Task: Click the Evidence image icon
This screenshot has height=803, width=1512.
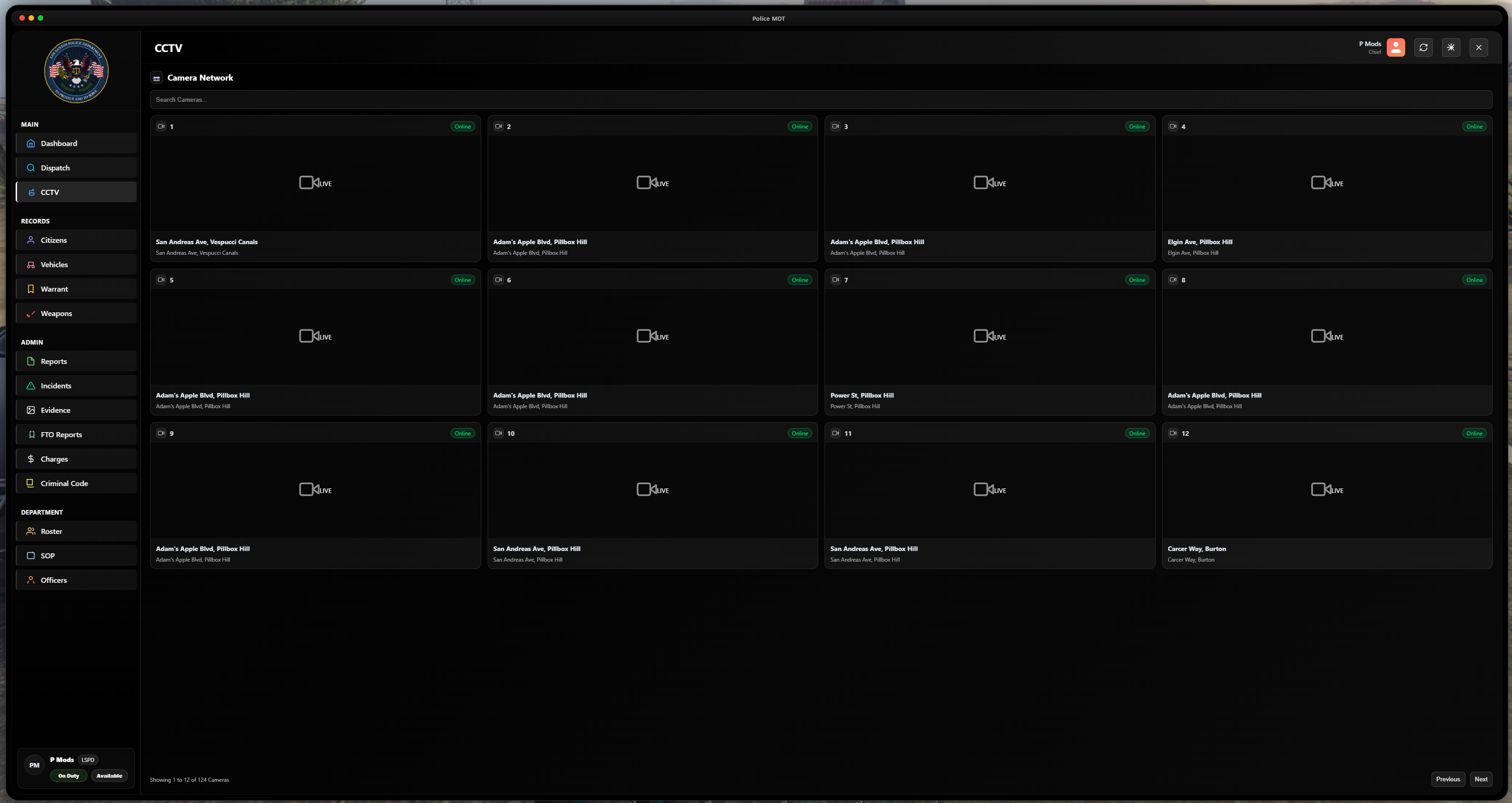Action: (x=31, y=410)
